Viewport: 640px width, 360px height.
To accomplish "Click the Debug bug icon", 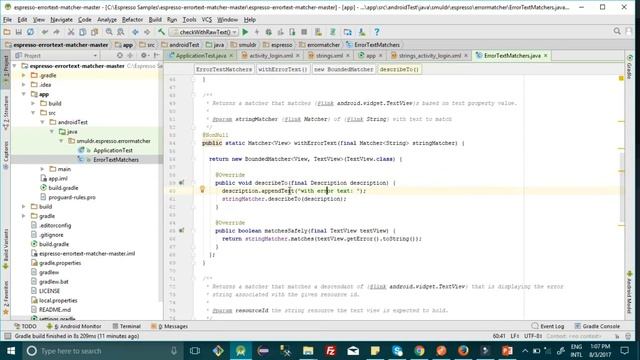I will (269, 32).
